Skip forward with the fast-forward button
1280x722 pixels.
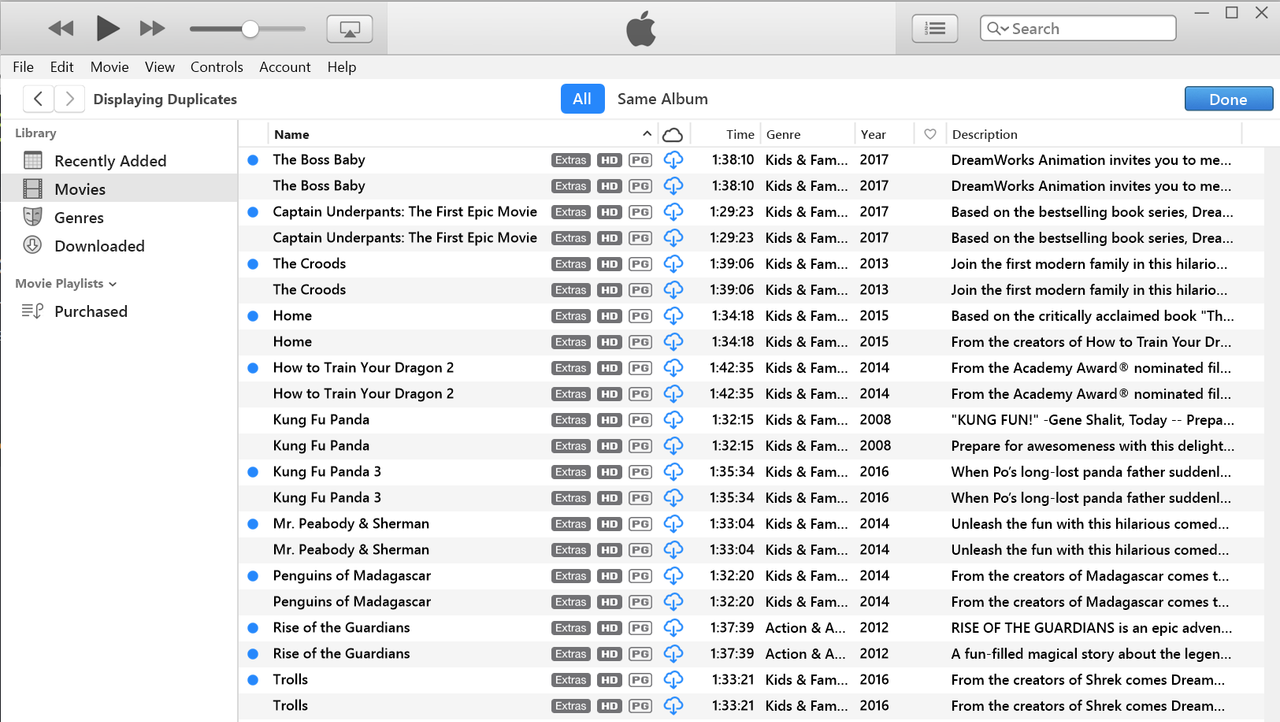152,29
